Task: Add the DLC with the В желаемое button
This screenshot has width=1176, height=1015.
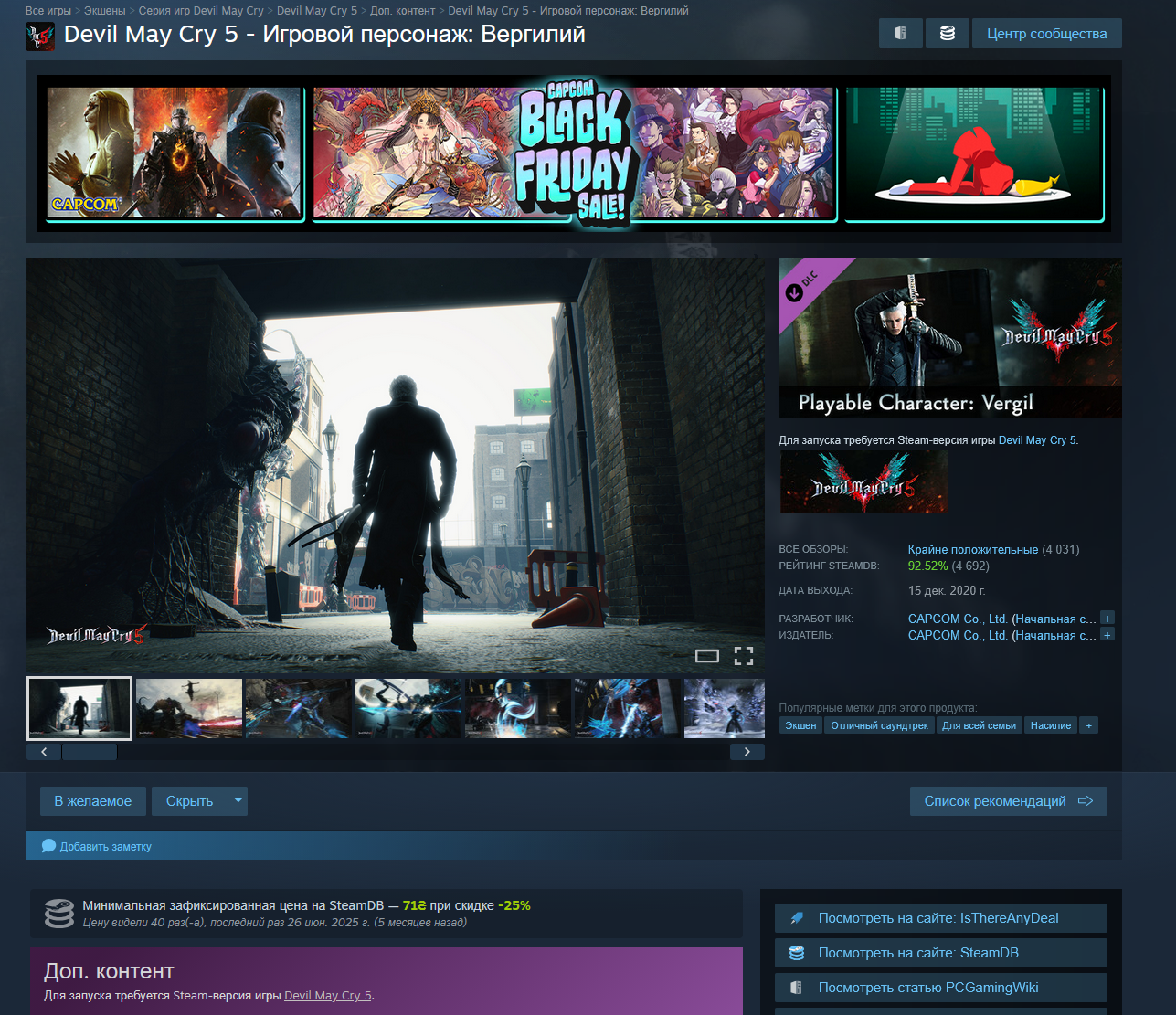Action: [x=93, y=801]
